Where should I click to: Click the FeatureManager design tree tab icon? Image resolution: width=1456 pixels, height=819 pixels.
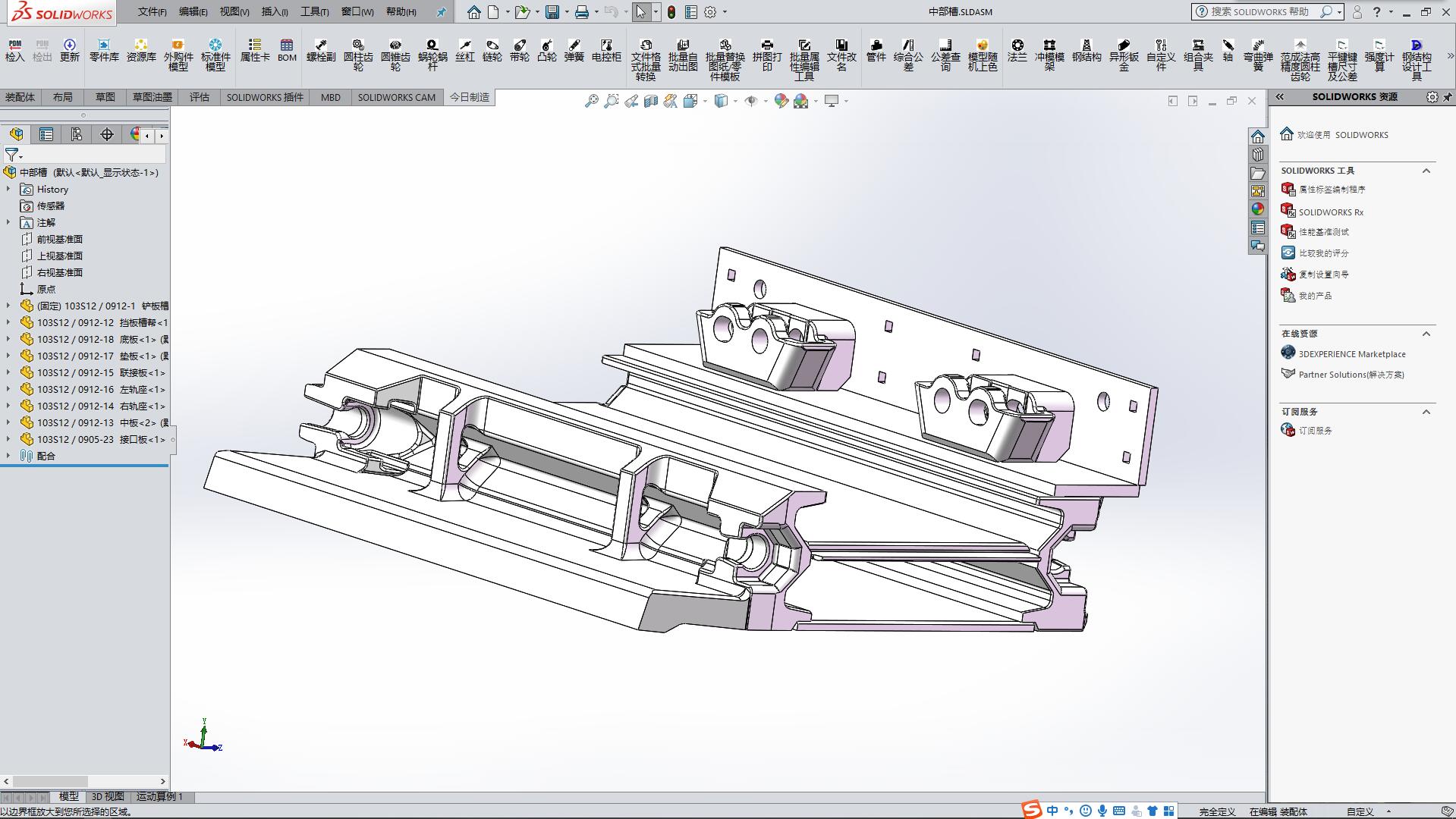[x=17, y=134]
